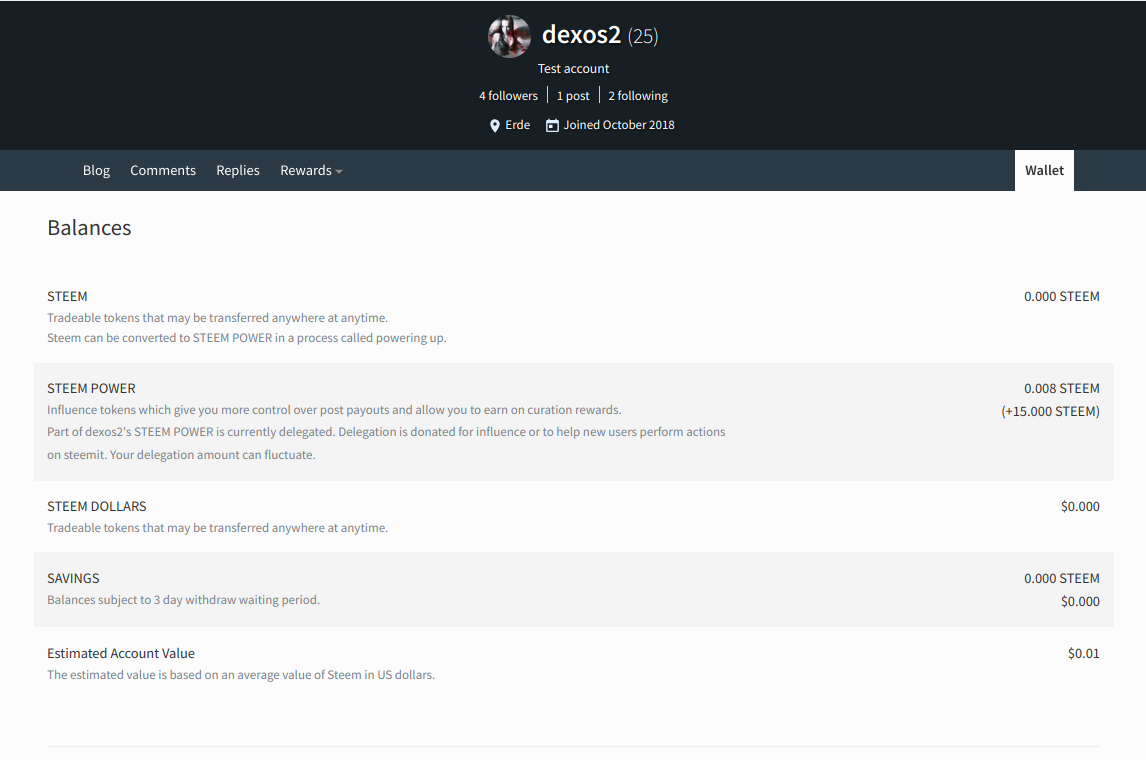Click the STEEM POWER label

[91, 389]
